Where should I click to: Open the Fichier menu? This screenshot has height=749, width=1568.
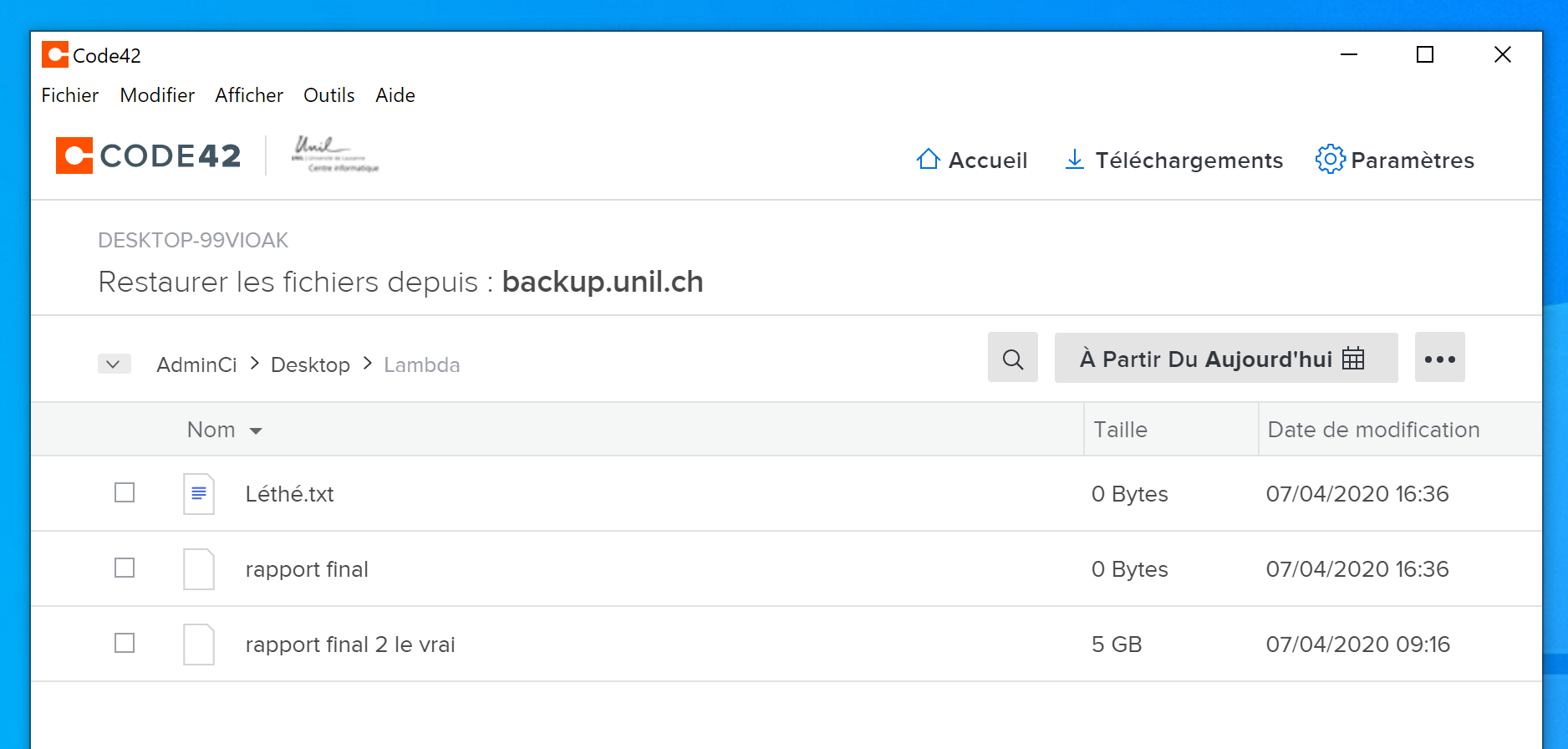(x=70, y=95)
